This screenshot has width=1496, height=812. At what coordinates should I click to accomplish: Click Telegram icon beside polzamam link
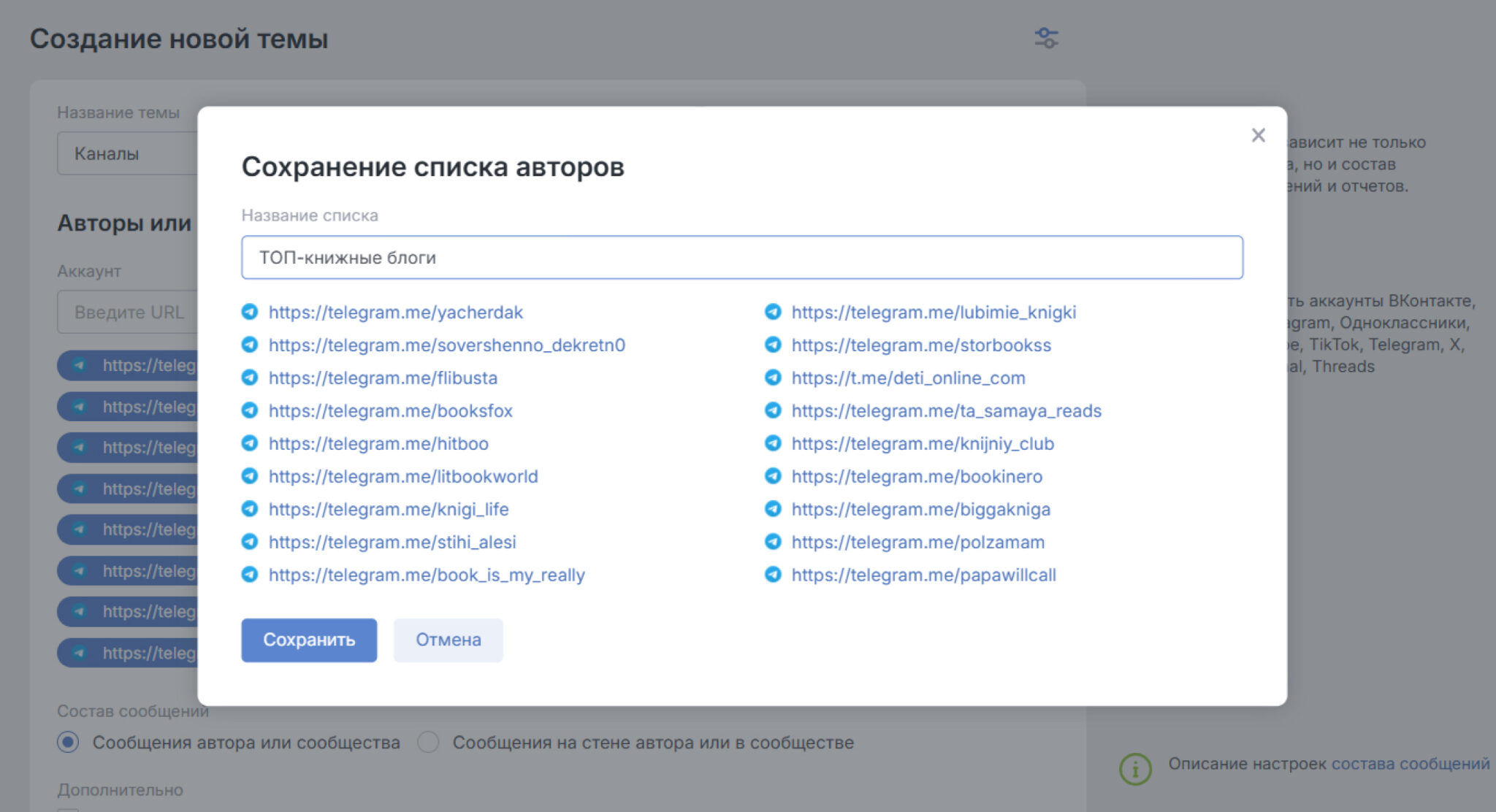pos(773,542)
